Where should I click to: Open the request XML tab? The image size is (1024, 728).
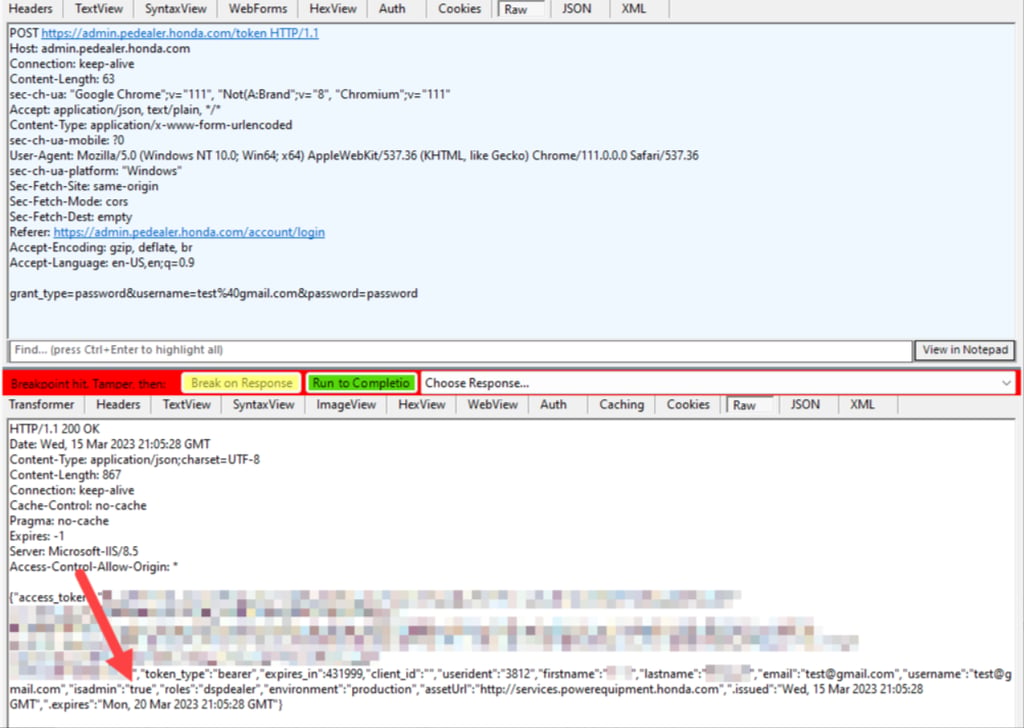[x=633, y=8]
